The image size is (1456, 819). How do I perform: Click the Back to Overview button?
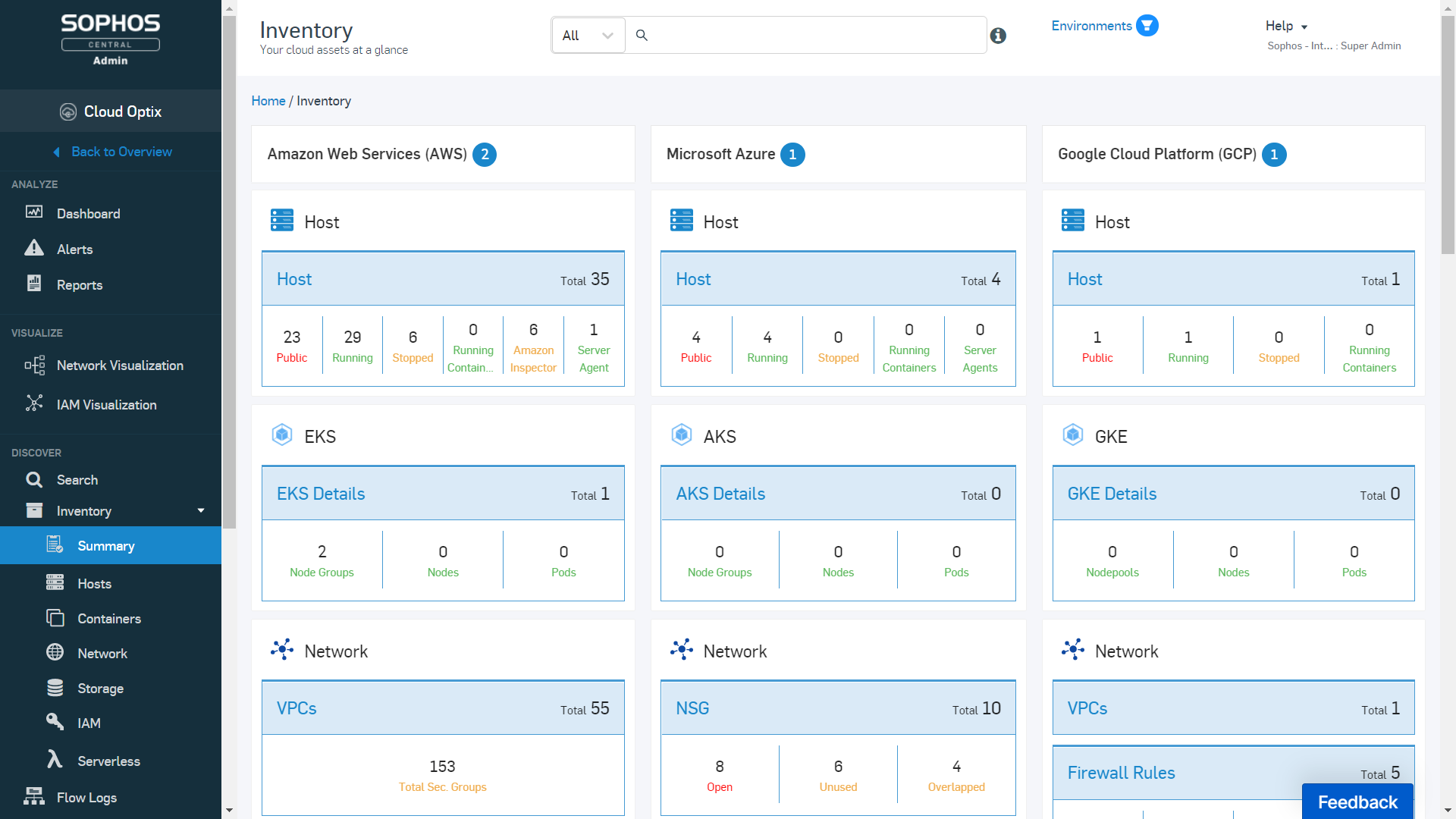click(113, 151)
